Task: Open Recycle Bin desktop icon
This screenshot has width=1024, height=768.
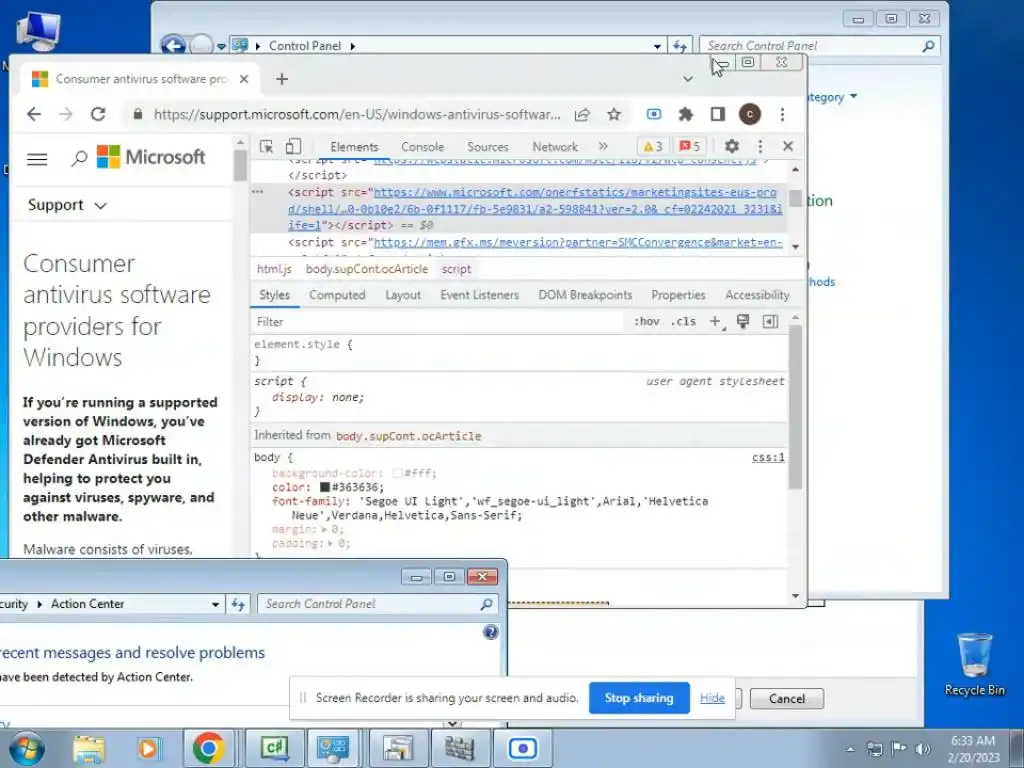Action: (x=974, y=665)
